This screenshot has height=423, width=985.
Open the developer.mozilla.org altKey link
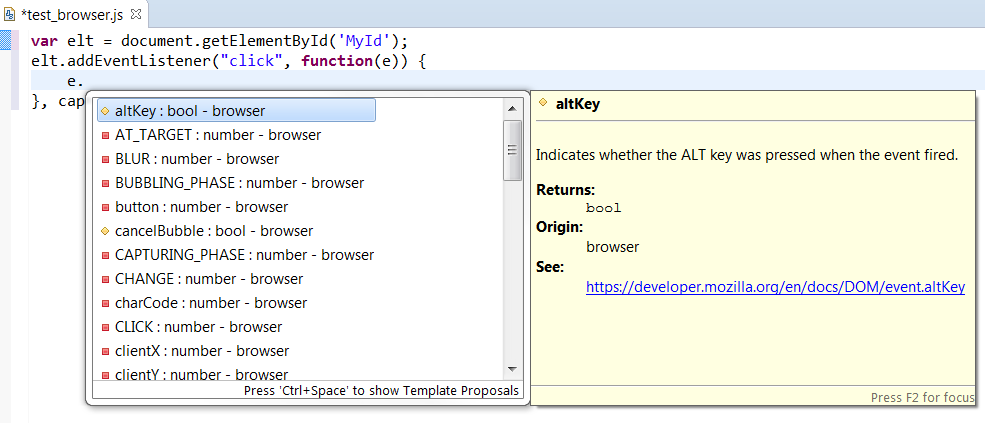775,287
